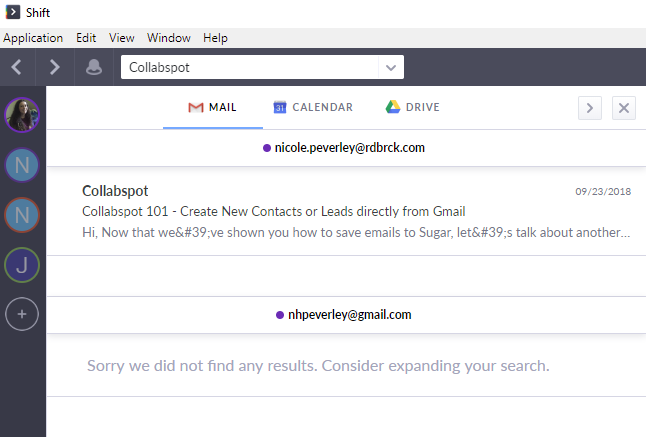
Task: Click the notification bell icon
Action: [x=94, y=67]
